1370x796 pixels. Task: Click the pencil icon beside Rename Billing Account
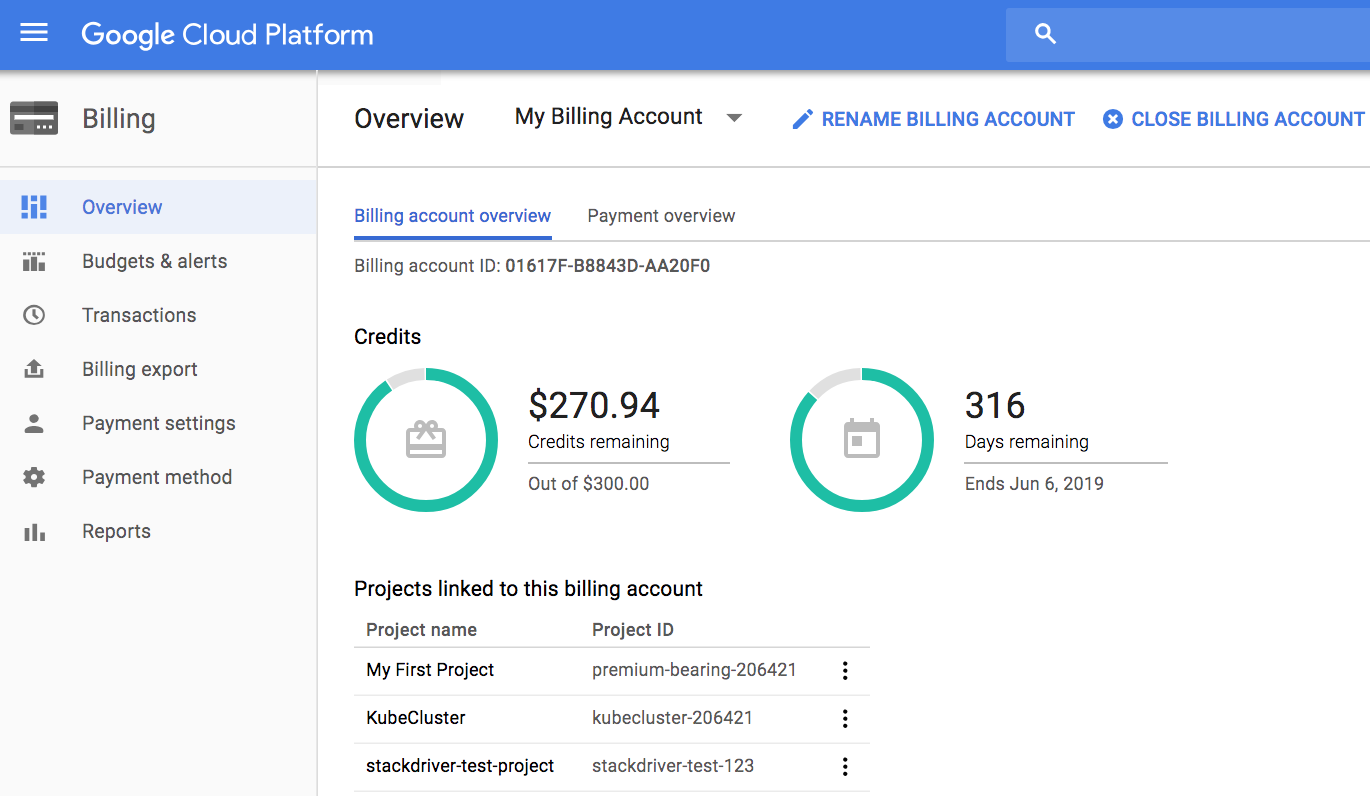click(x=802, y=120)
